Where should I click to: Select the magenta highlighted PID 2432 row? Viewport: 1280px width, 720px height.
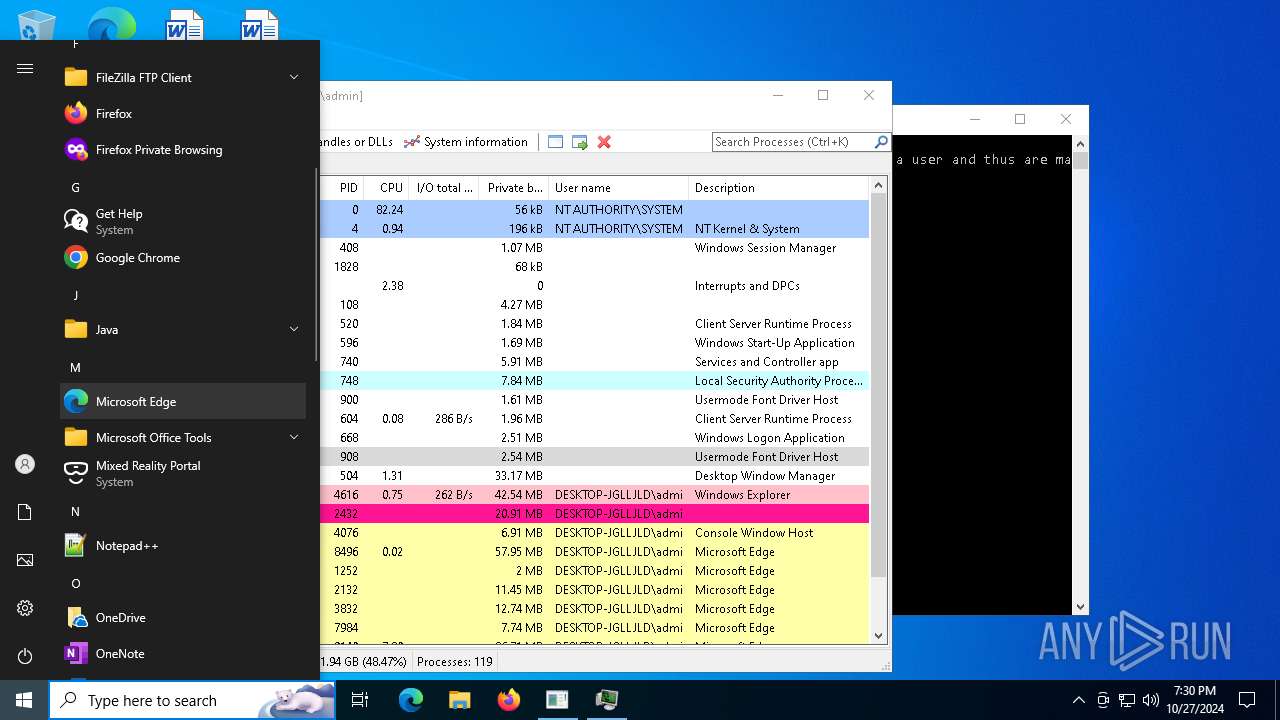coord(595,514)
